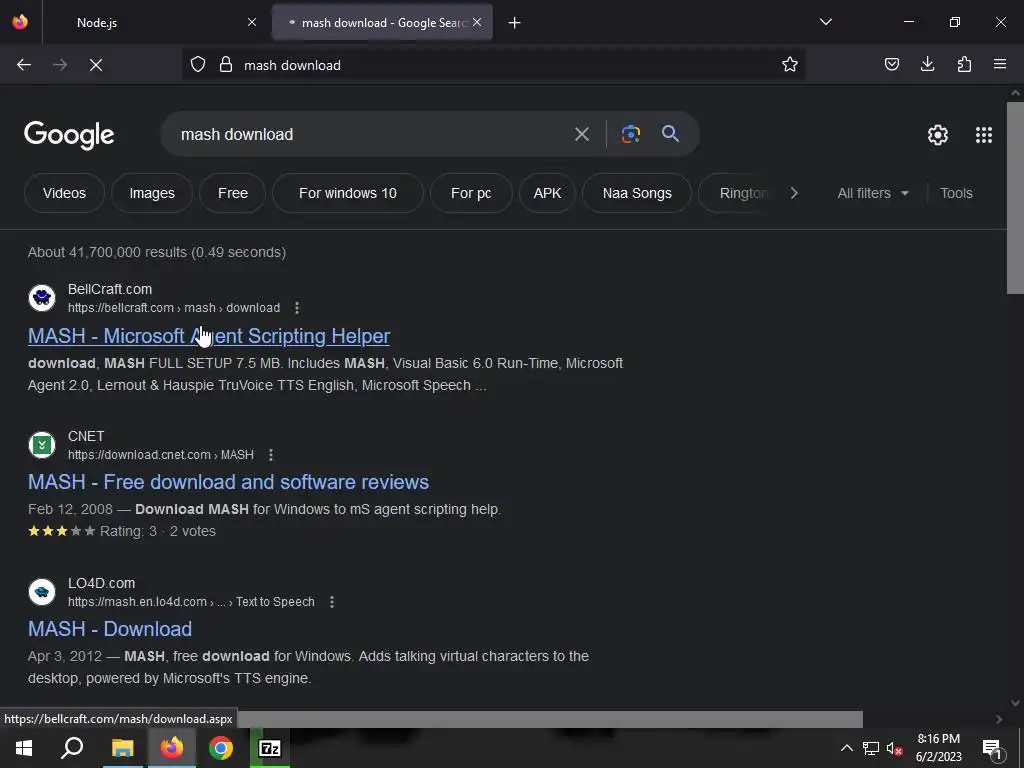Click the CNET site name

(x=86, y=436)
